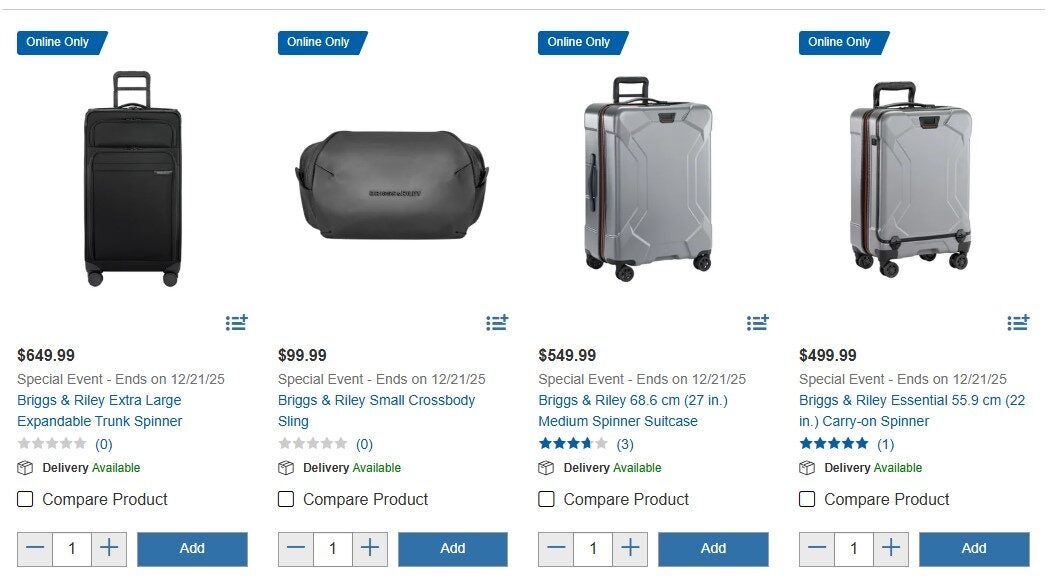Screen dimensions: 1048x584
Task: Decrease quantity for Small Crossbody Sling
Action: [x=296, y=548]
